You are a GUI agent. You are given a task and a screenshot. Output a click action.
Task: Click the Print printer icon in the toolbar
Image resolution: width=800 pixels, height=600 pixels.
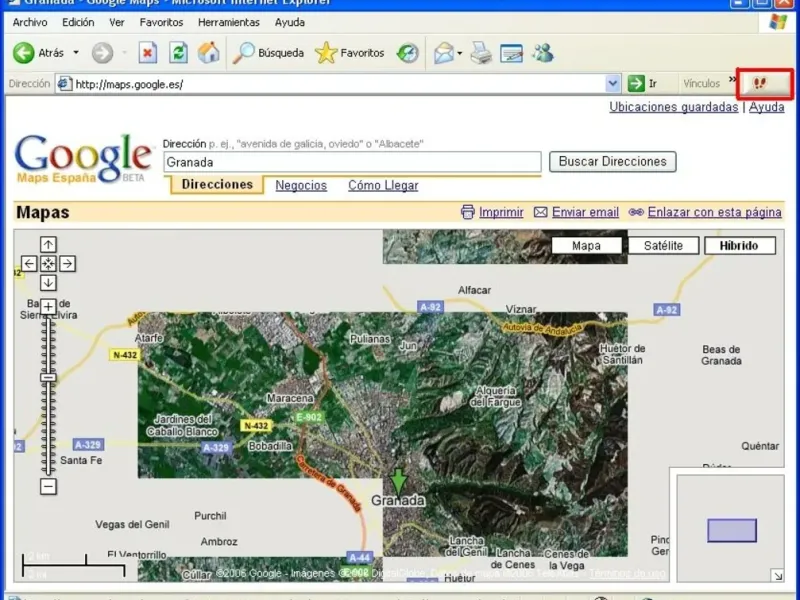[481, 53]
